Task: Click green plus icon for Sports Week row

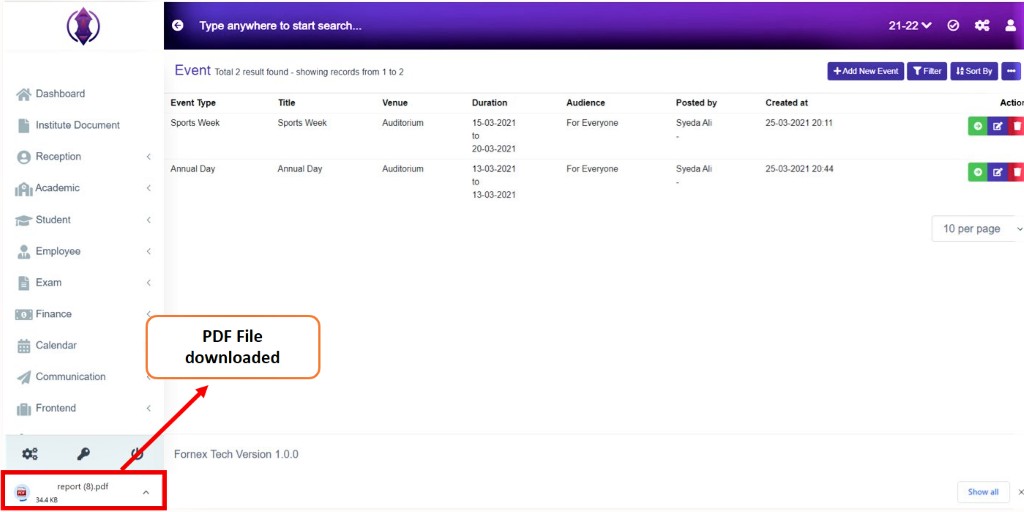Action: pos(978,126)
